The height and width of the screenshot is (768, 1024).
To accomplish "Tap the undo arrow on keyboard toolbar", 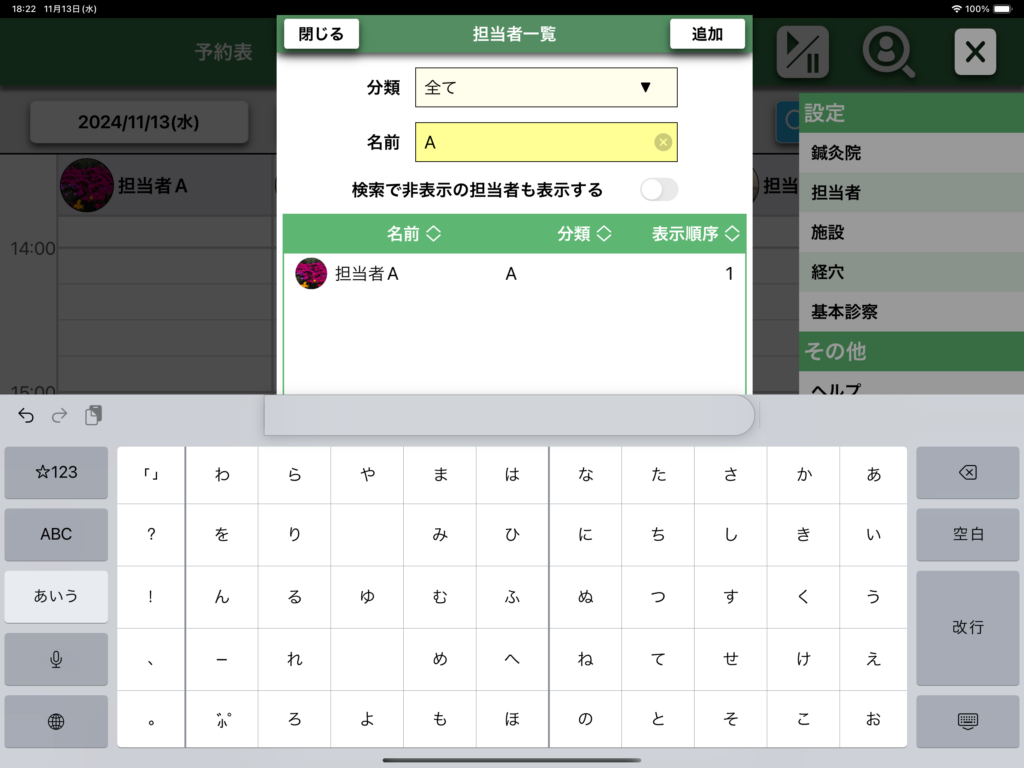I will pyautogui.click(x=26, y=415).
